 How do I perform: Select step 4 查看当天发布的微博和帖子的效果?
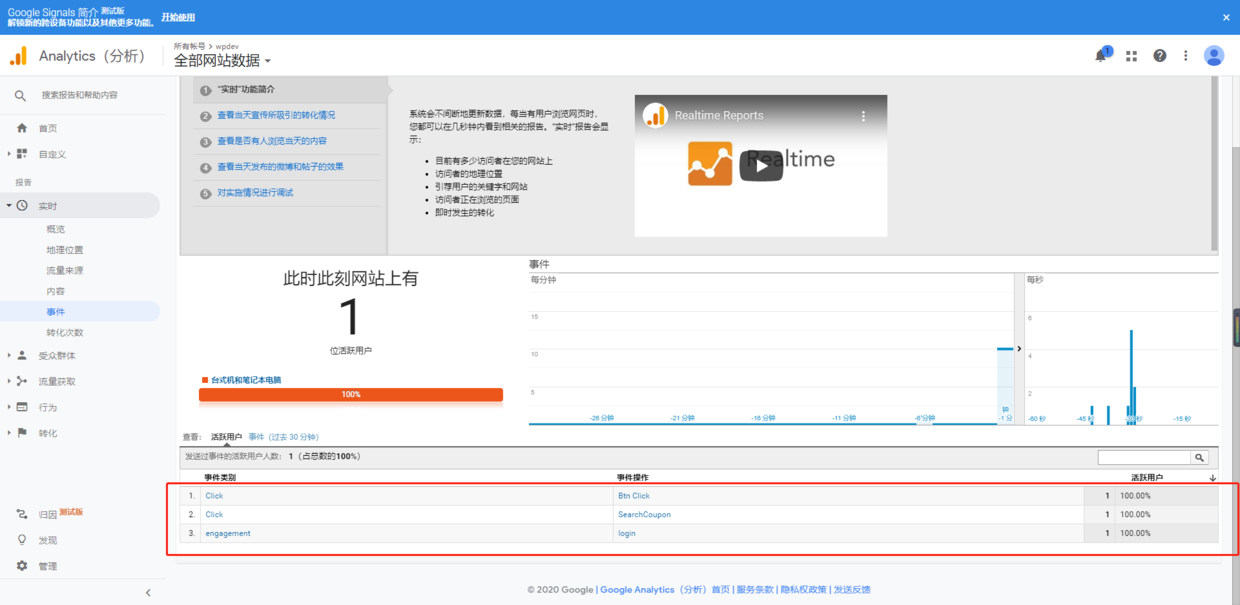point(280,167)
